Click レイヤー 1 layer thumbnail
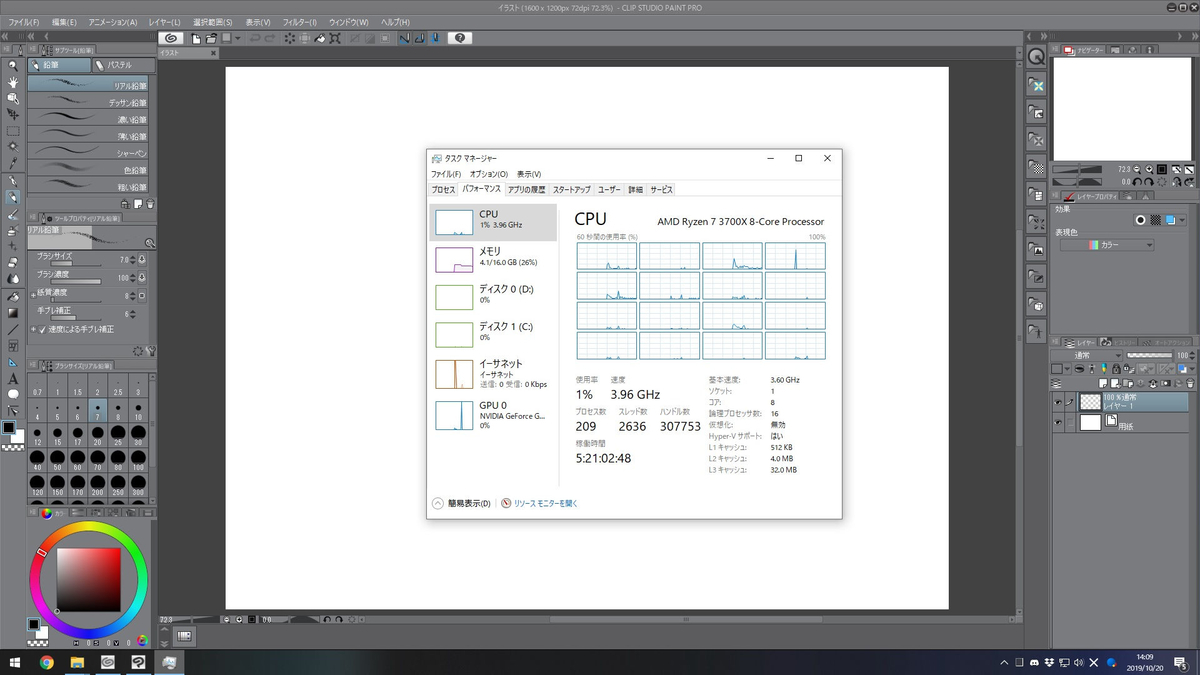Image resolution: width=1200 pixels, height=675 pixels. (1090, 402)
